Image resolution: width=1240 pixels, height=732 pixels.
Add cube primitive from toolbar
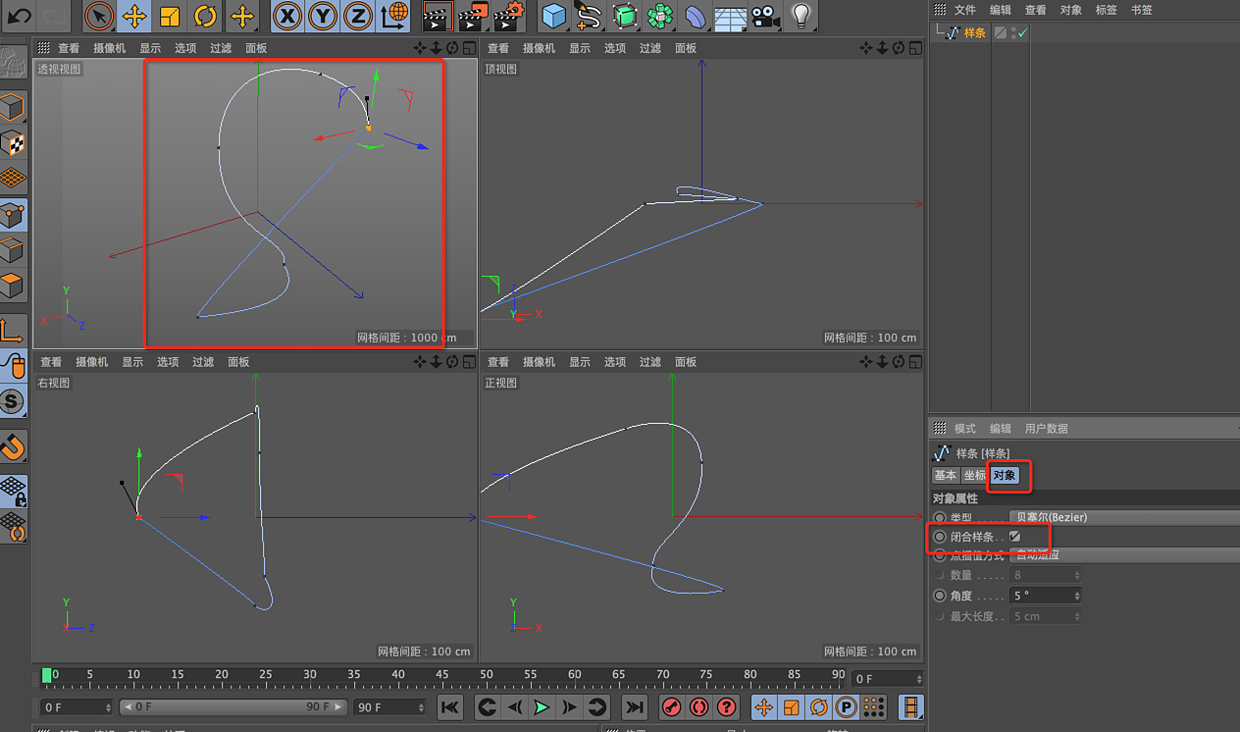[x=553, y=15]
